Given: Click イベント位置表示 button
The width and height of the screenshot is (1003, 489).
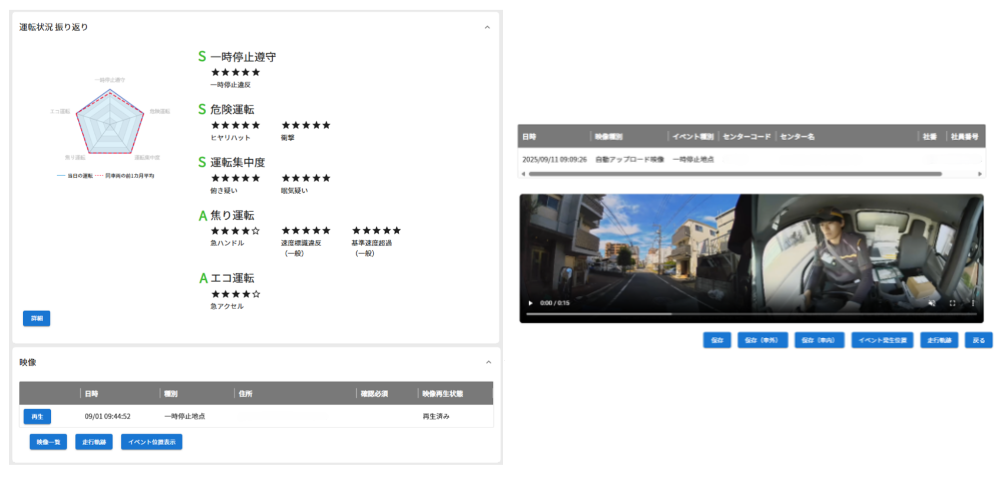Looking at the screenshot, I should [x=151, y=442].
